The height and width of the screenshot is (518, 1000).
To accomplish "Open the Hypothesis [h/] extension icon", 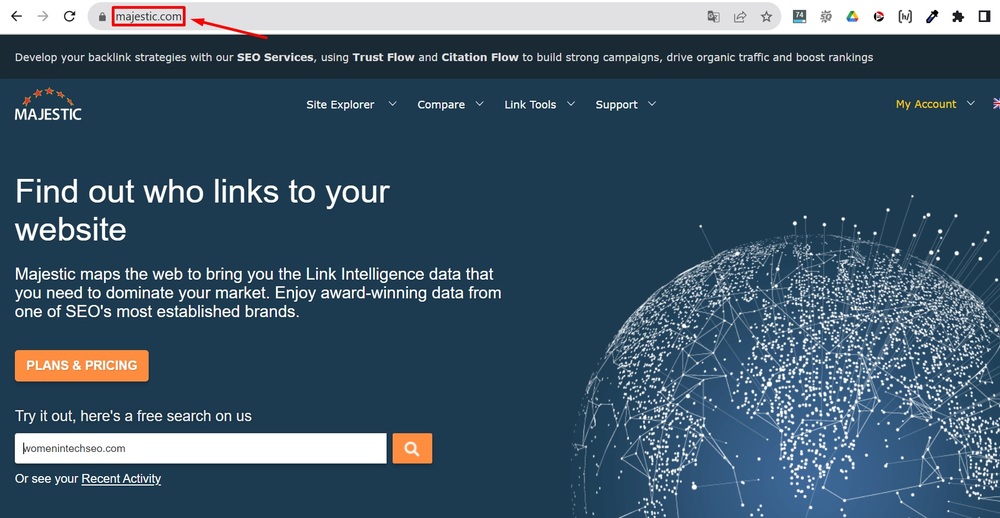I will click(x=905, y=17).
